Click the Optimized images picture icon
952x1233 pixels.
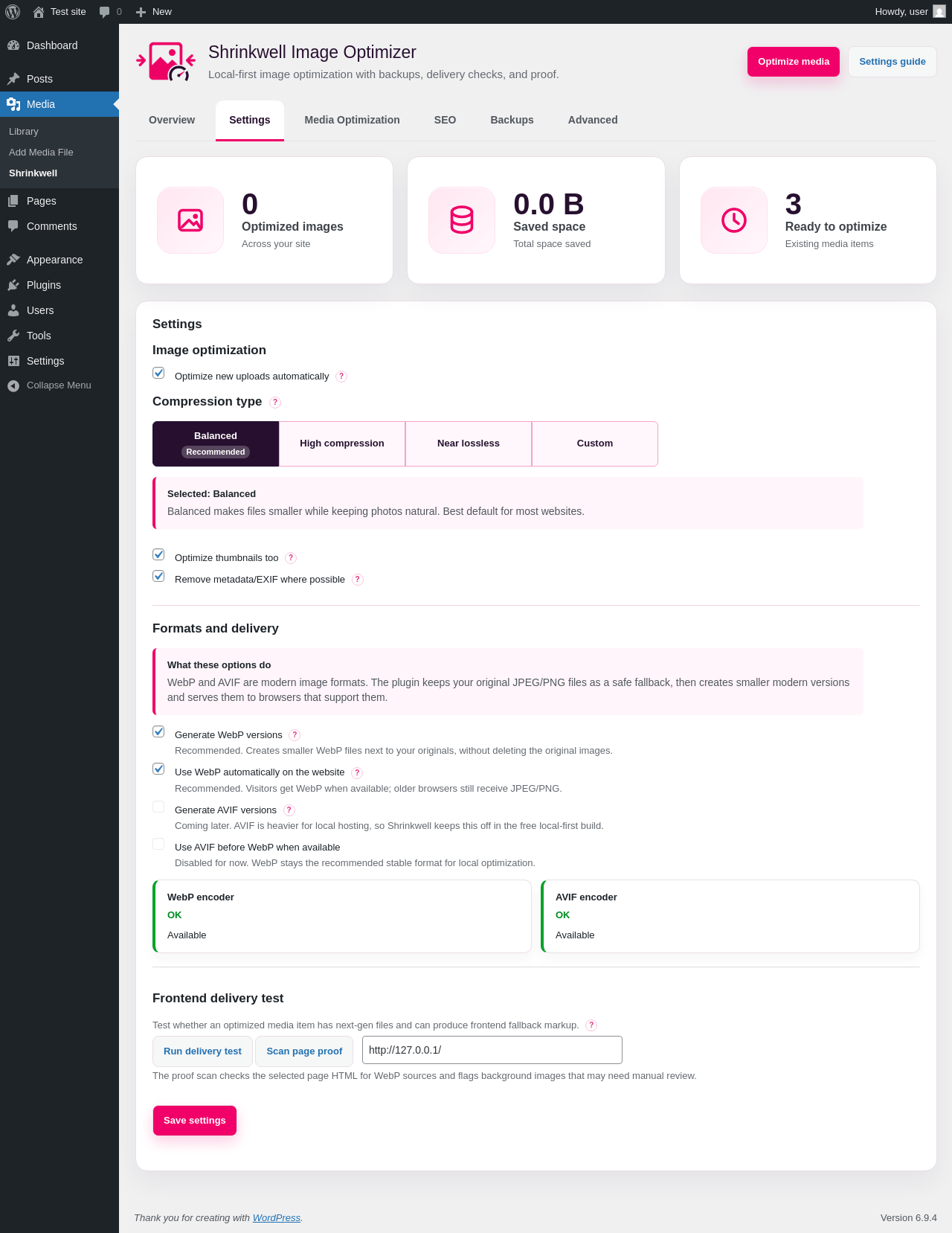coord(190,220)
